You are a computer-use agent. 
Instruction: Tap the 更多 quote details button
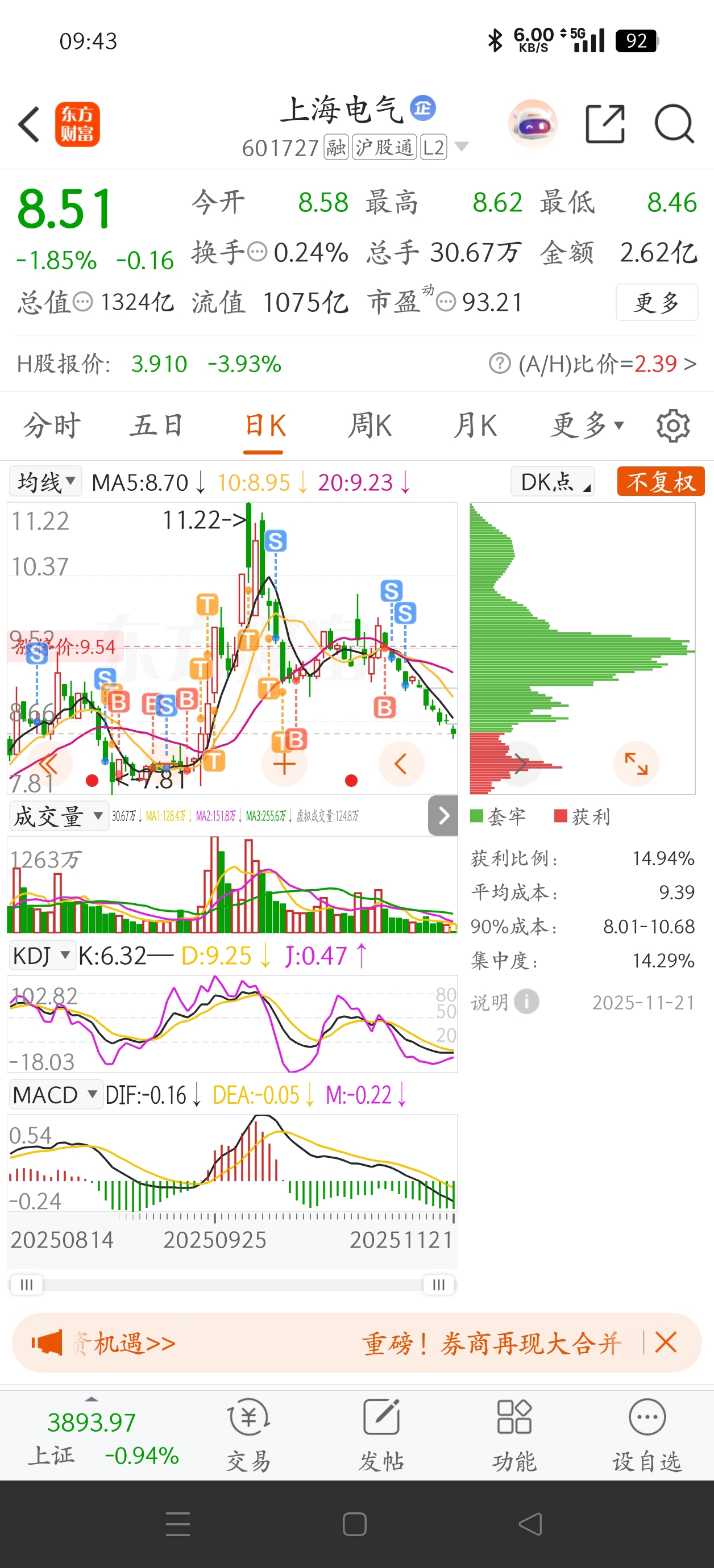tap(657, 302)
